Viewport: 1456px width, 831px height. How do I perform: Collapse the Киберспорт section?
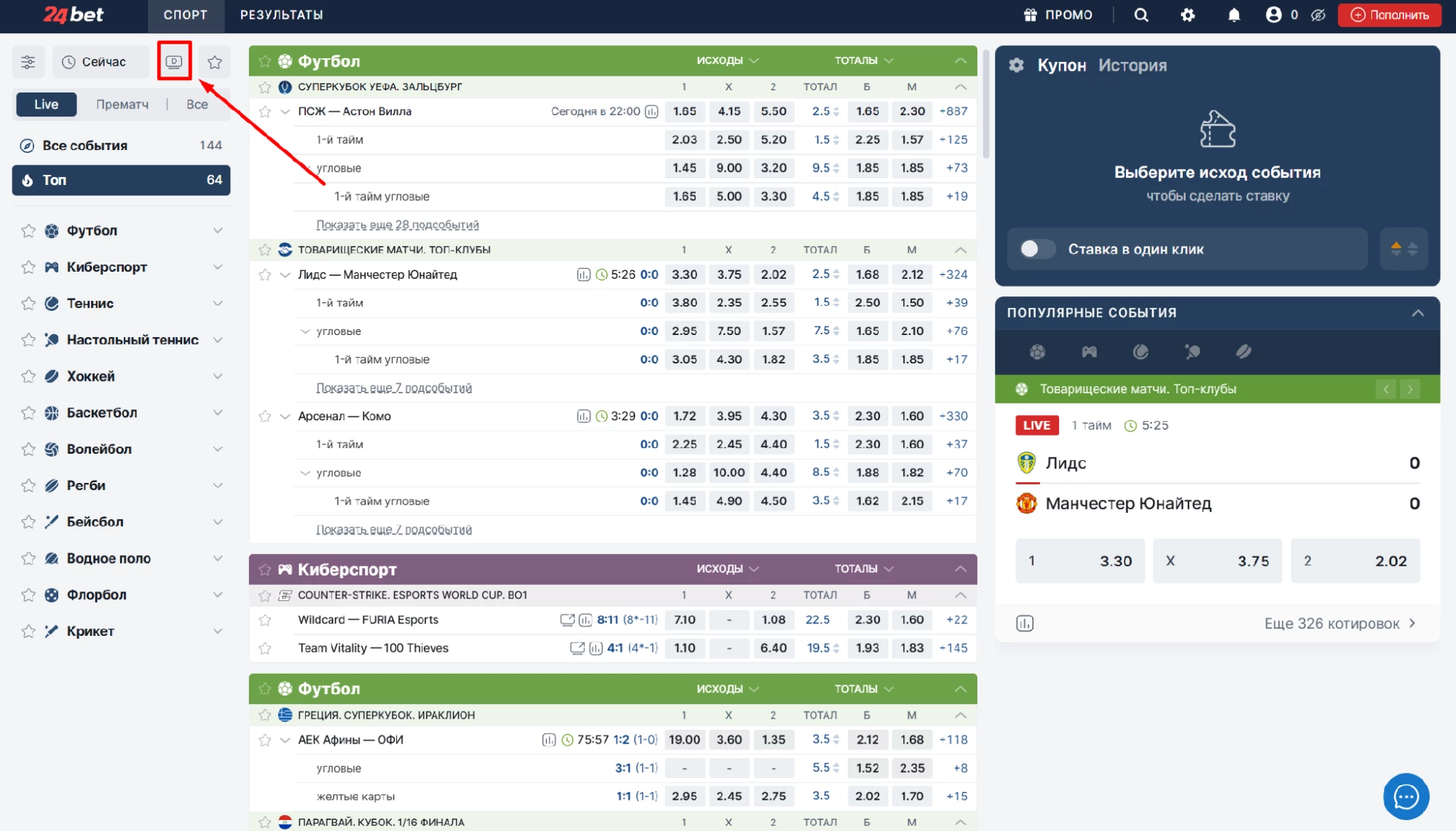961,569
